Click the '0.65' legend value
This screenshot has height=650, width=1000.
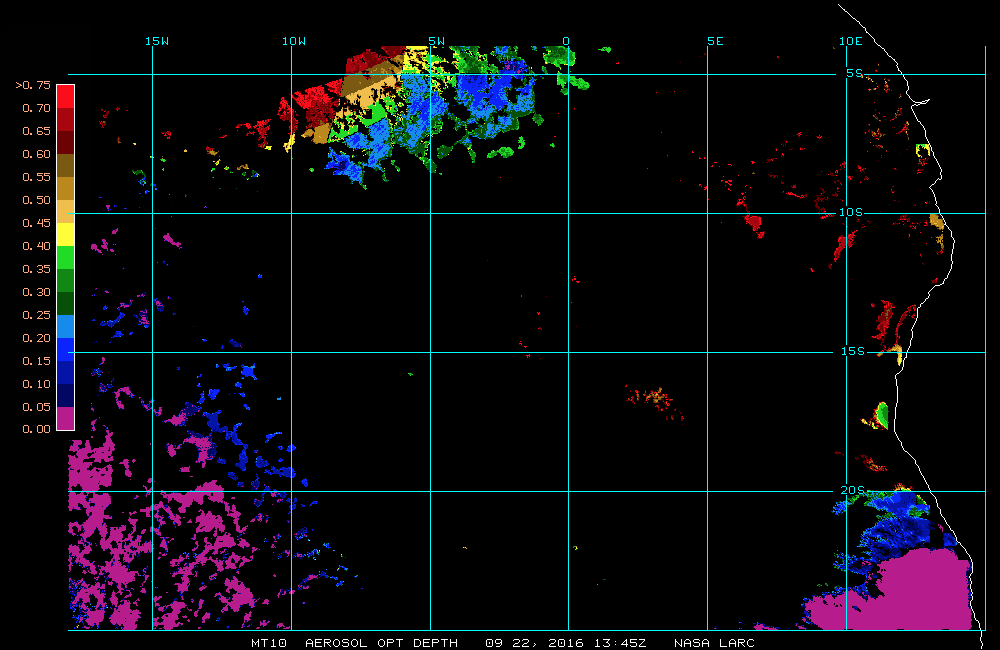coord(36,131)
